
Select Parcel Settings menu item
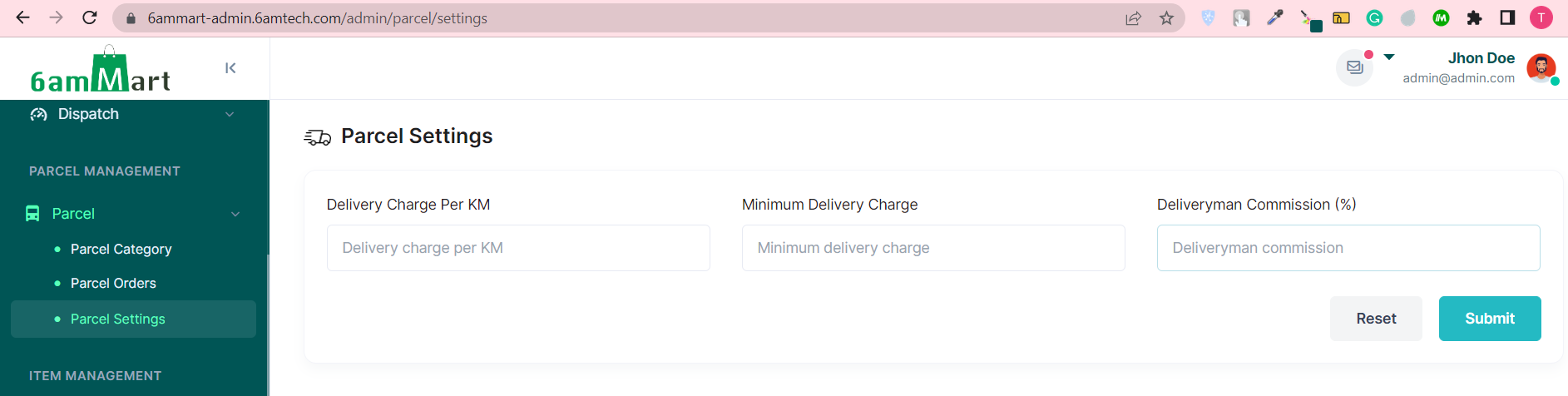(133, 319)
